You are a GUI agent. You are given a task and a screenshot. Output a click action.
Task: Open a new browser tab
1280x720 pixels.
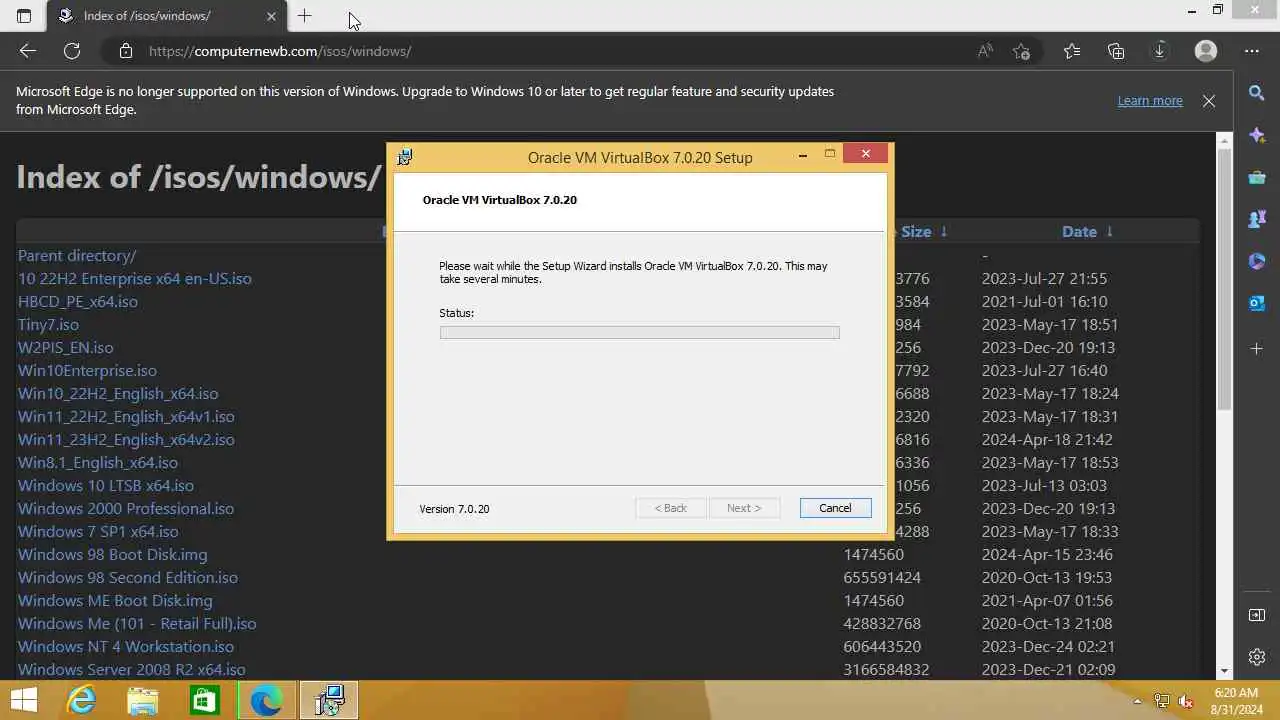coord(305,16)
